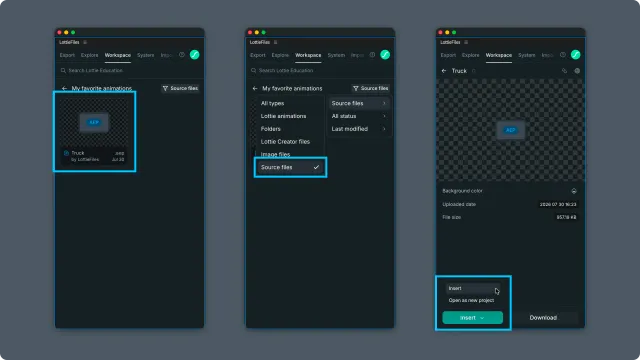Expand Source files submenu row with chevron

pyautogui.click(x=359, y=103)
